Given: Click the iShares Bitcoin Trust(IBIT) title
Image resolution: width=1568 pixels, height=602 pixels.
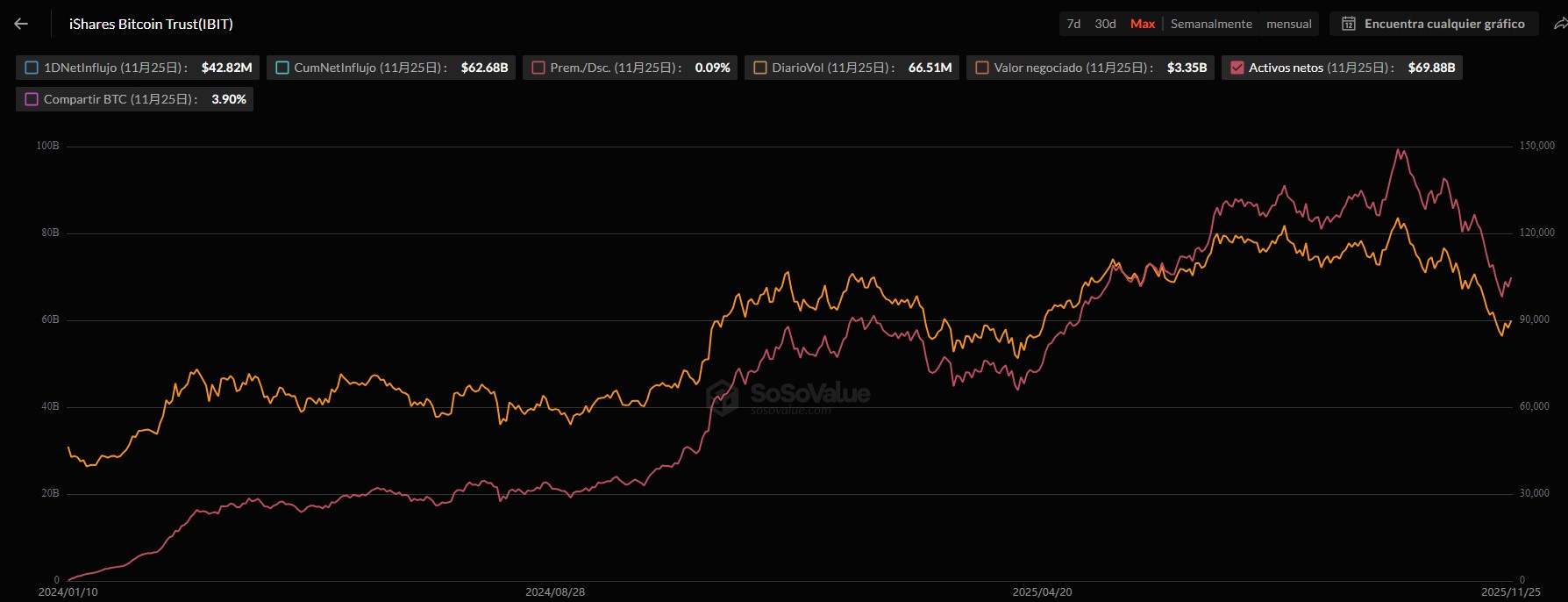Looking at the screenshot, I should point(151,24).
